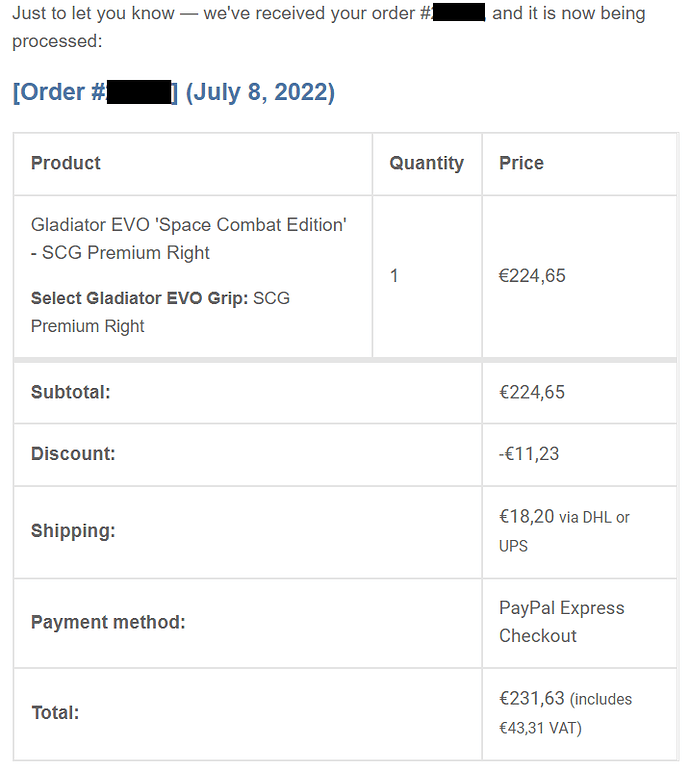
Task: Click the Subtotal label
Action: click(70, 392)
